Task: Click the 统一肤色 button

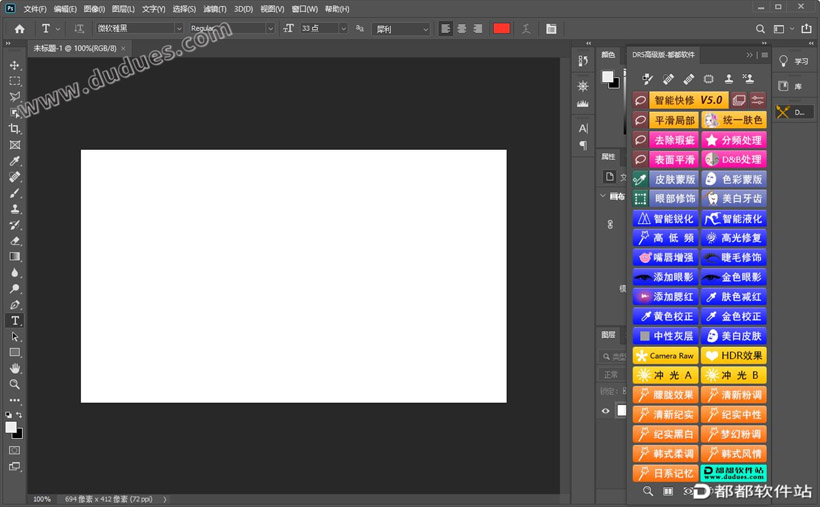Action: (734, 120)
